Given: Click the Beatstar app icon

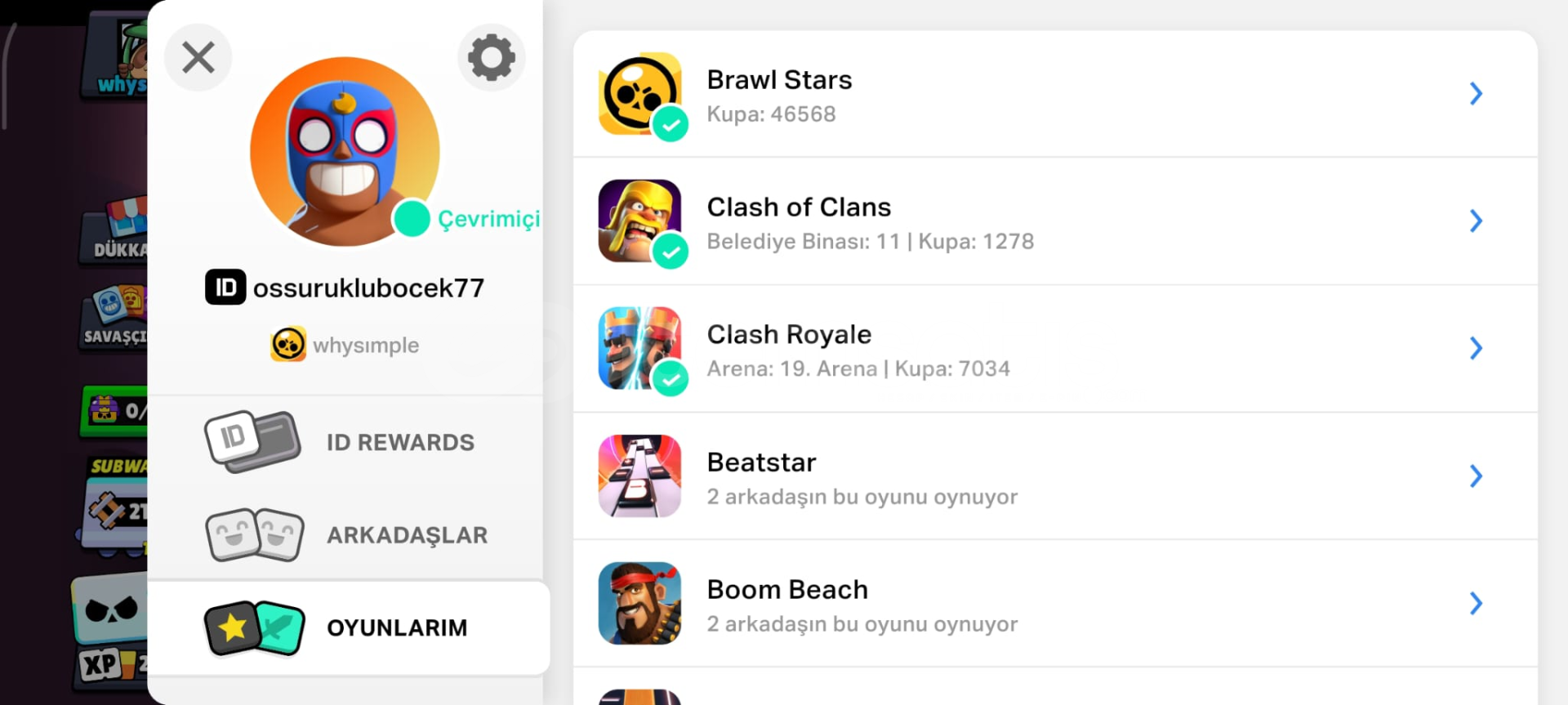Looking at the screenshot, I should (639, 475).
